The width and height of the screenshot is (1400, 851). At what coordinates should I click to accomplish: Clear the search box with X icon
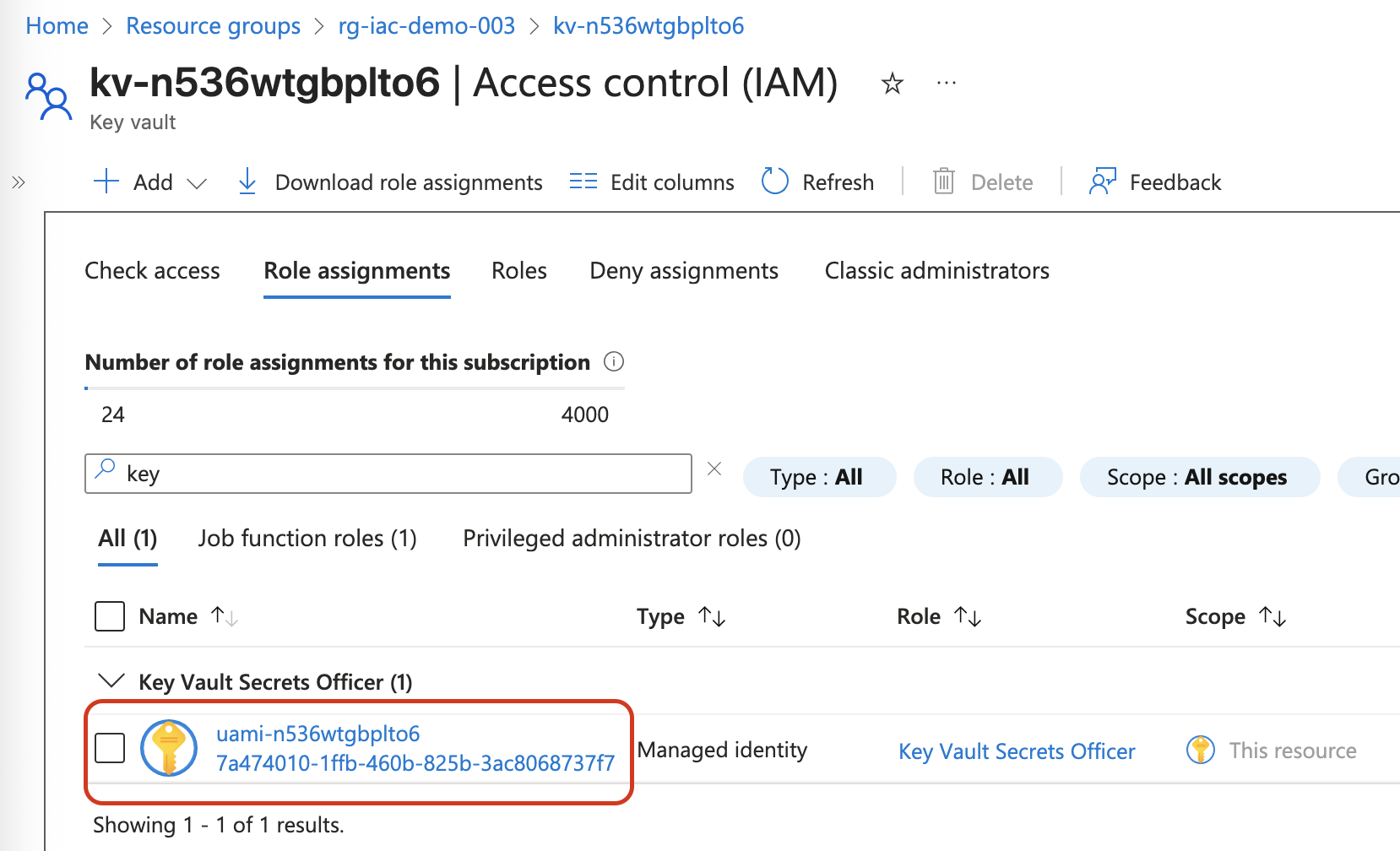pyautogui.click(x=714, y=469)
